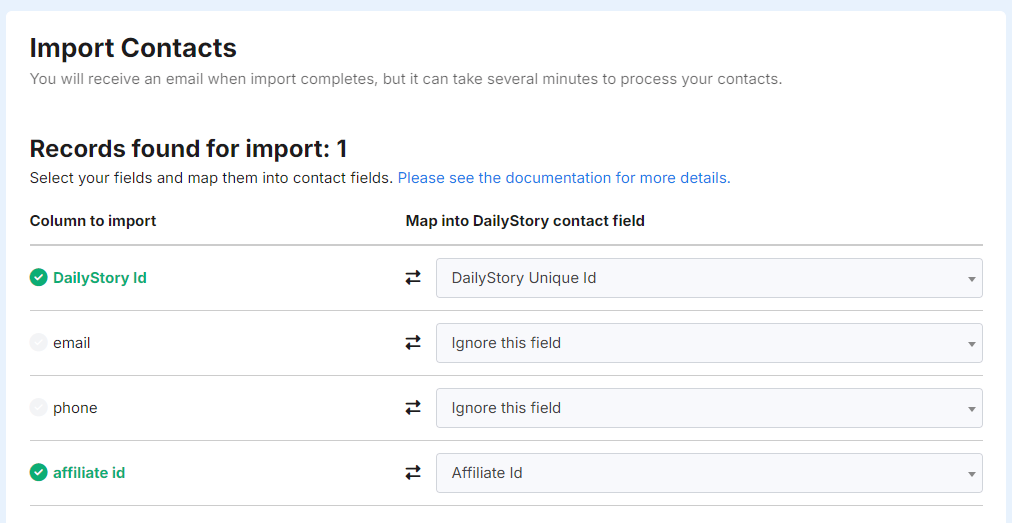Uncheck the green checkmark for affiliate id

pos(39,473)
